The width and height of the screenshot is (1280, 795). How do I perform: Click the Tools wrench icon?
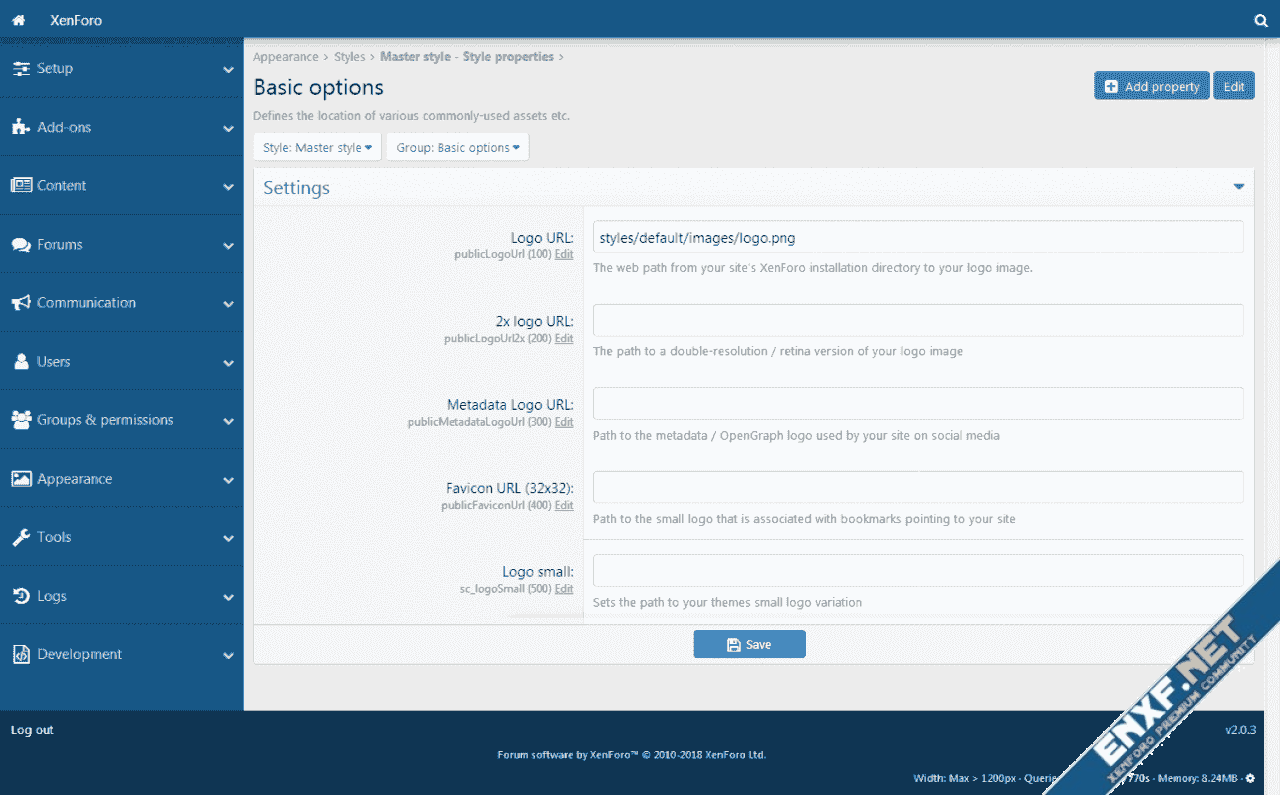20,538
